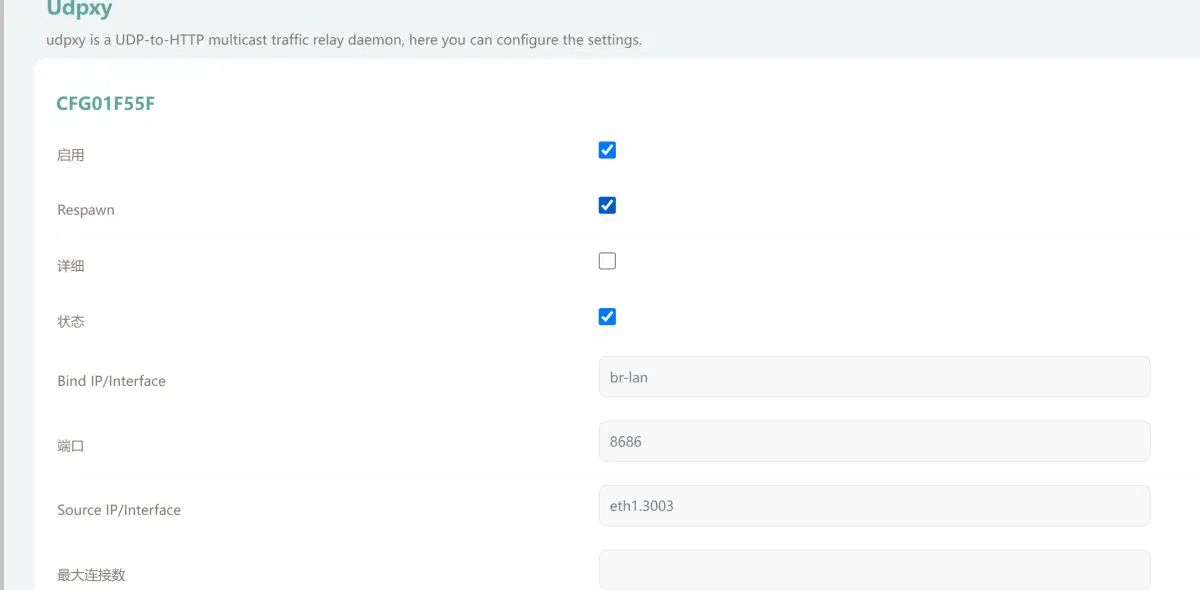Click the 端口 label text
Screen dimensions: 1200x590
click(x=71, y=446)
